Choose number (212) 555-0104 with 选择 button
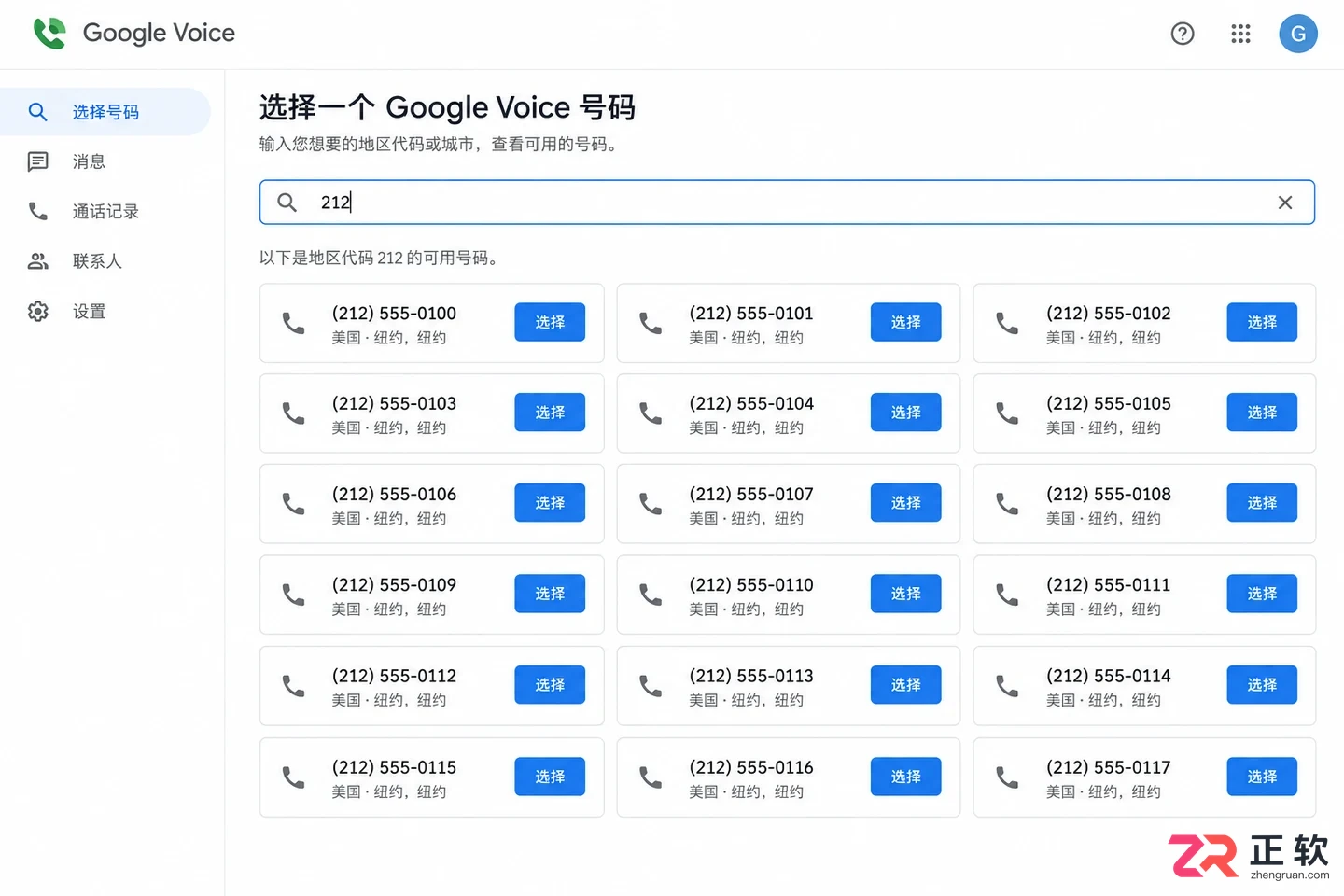 tap(905, 413)
